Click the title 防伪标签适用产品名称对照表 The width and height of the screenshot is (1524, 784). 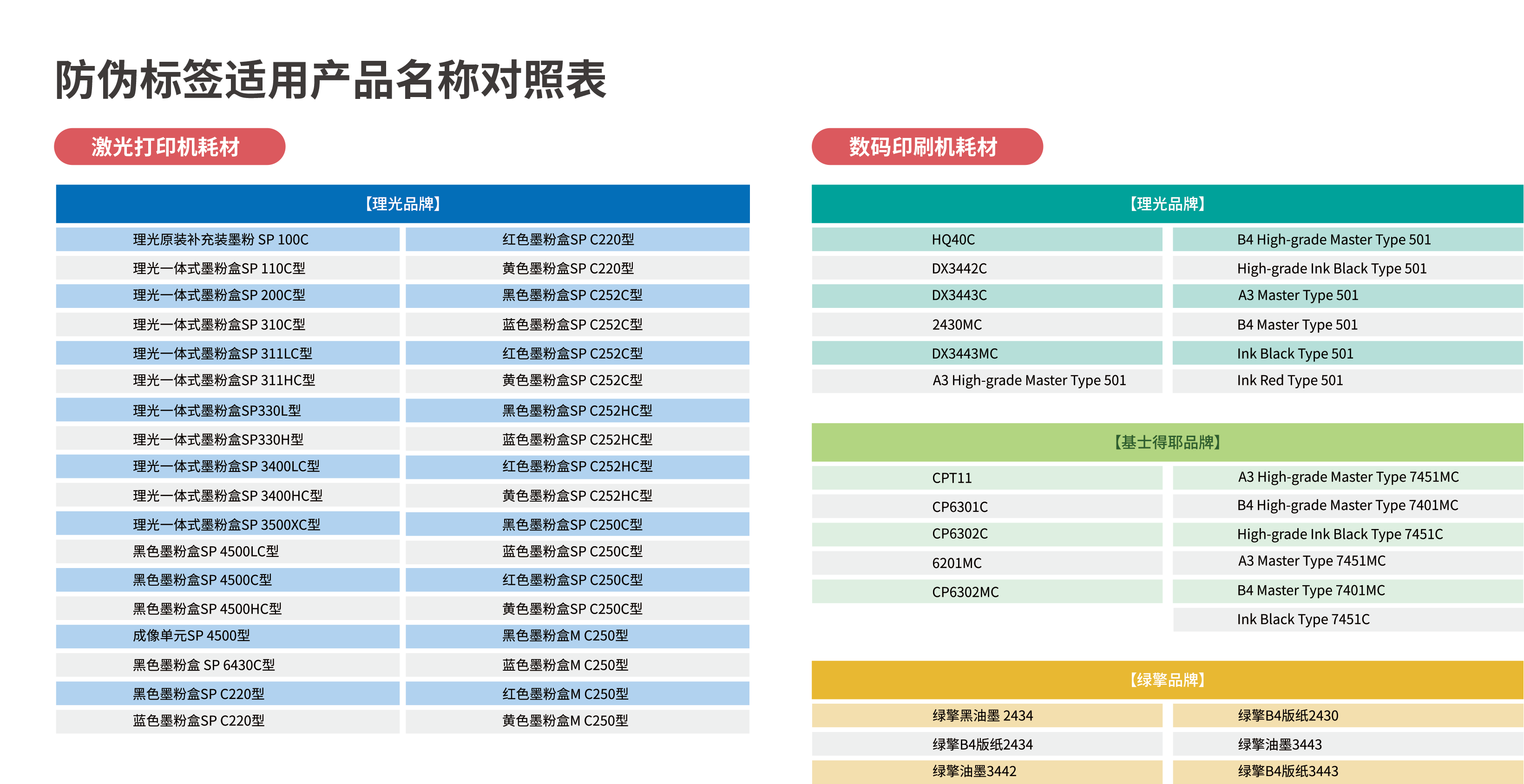[x=331, y=80]
